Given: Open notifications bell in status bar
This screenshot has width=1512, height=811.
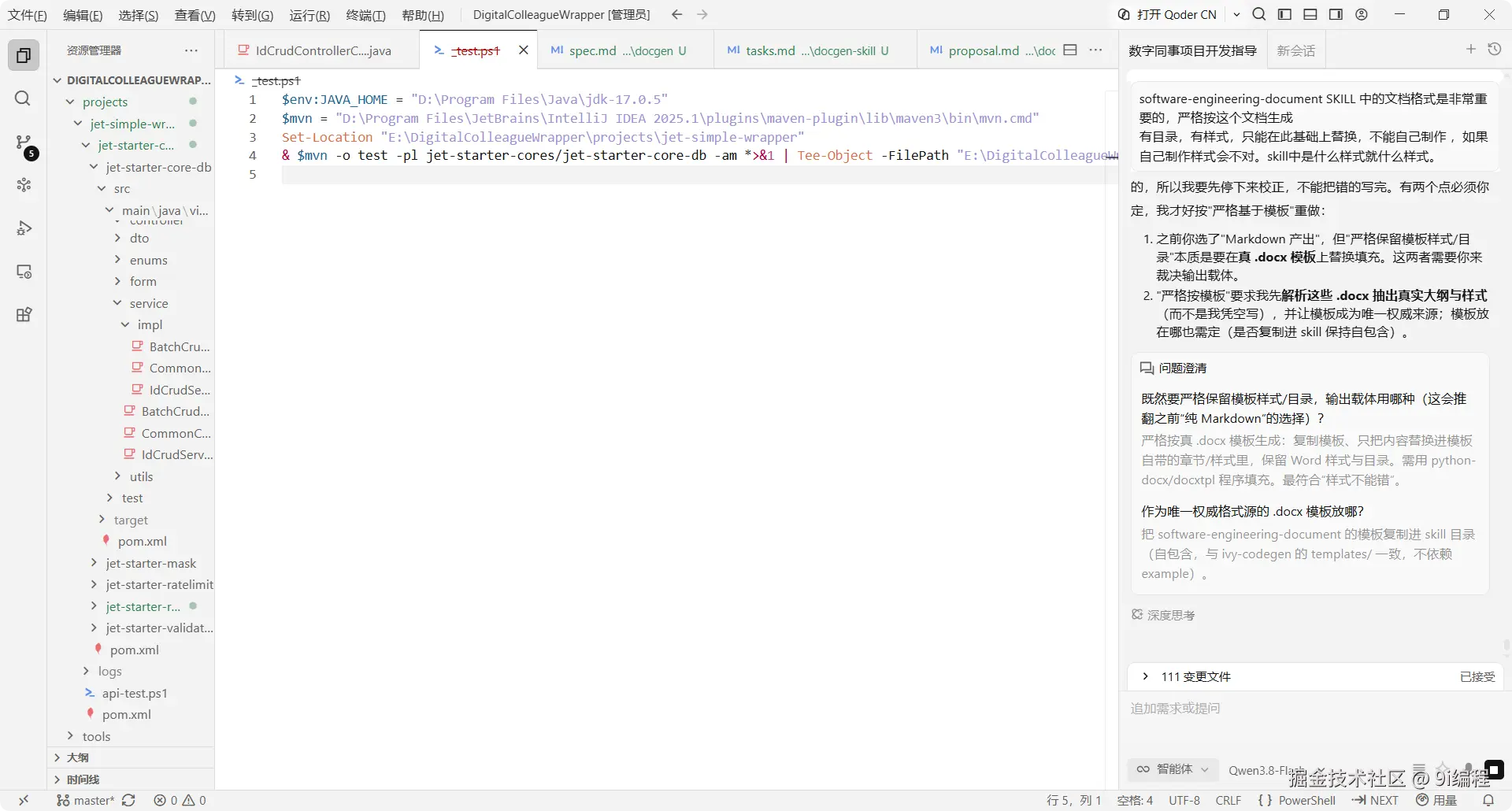Looking at the screenshot, I should pyautogui.click(x=1488, y=800).
